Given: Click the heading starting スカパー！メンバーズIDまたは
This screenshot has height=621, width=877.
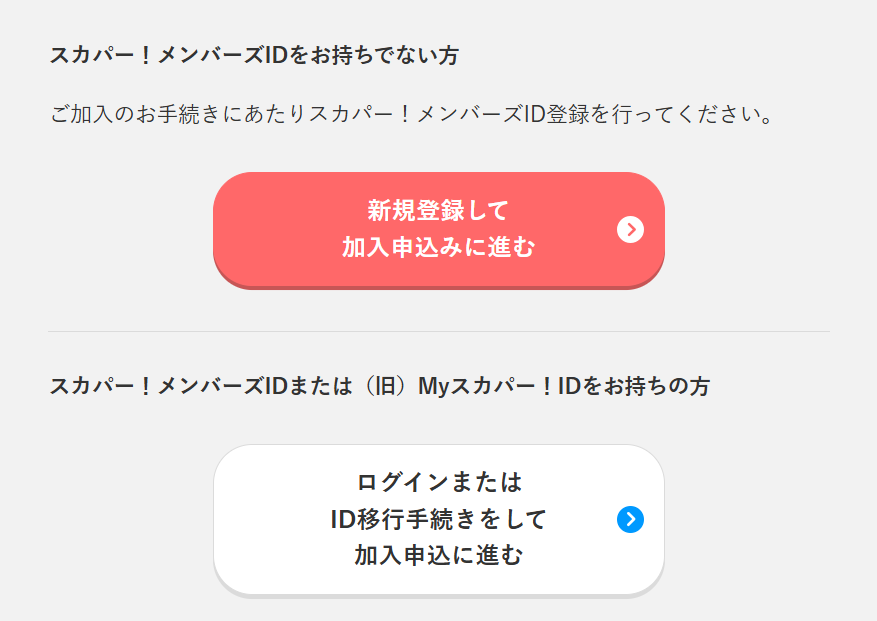Looking at the screenshot, I should 380,386.
